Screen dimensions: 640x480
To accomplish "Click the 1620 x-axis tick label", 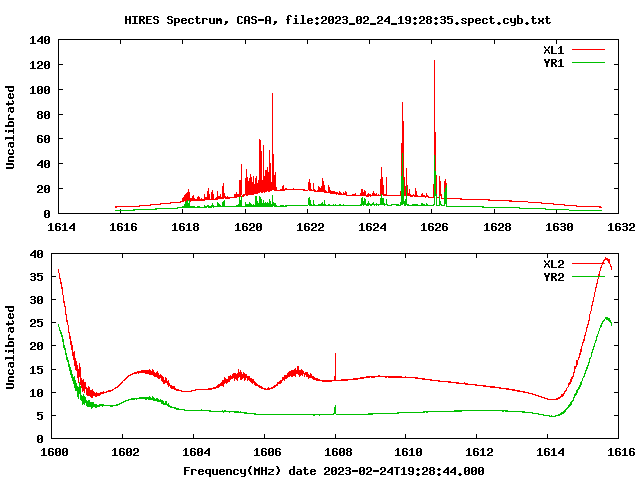I will coord(248,227).
